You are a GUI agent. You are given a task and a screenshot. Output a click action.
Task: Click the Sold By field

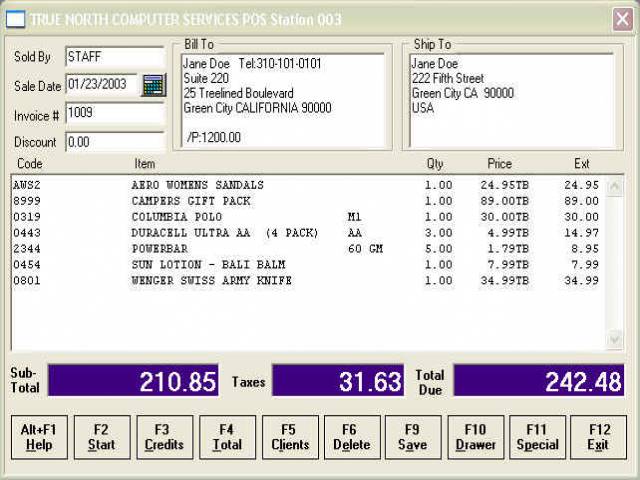[114, 57]
